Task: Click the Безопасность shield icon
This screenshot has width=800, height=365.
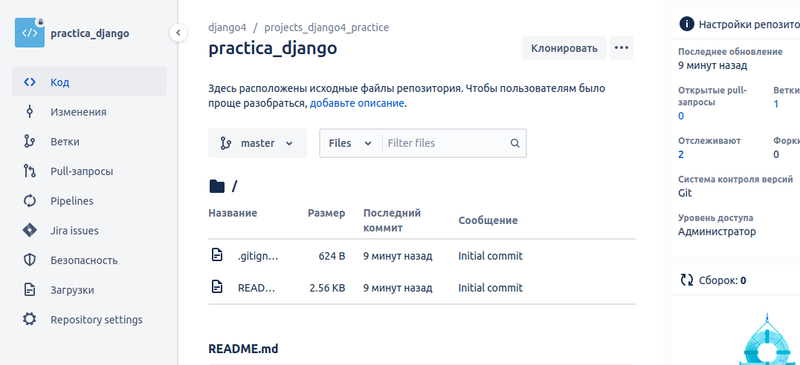Action: pyautogui.click(x=30, y=260)
